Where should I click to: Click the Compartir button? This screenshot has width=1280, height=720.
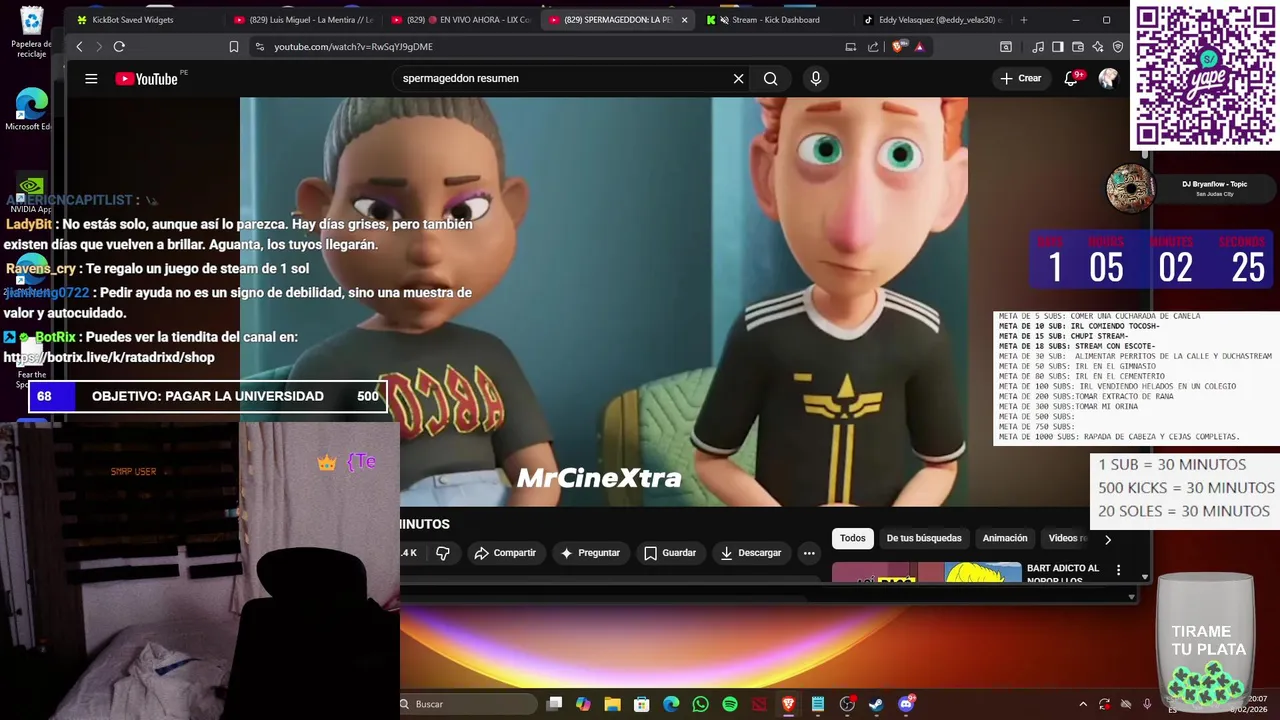(x=505, y=553)
